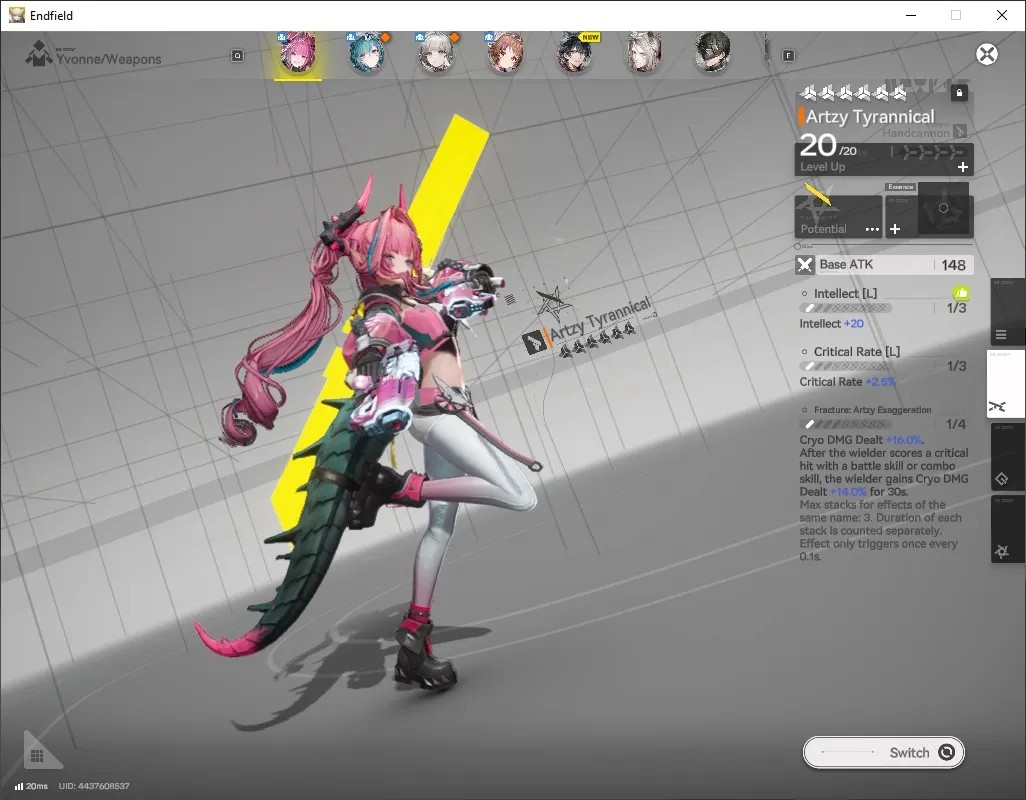Viewport: 1026px width, 800px height.
Task: Open Potential options via the three dots
Action: [872, 229]
